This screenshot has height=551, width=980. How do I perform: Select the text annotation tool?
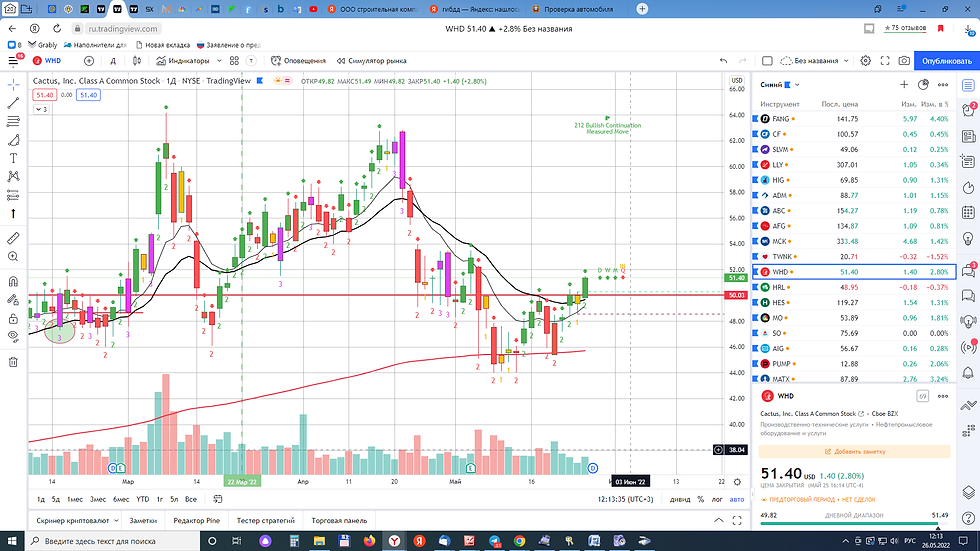[13, 158]
